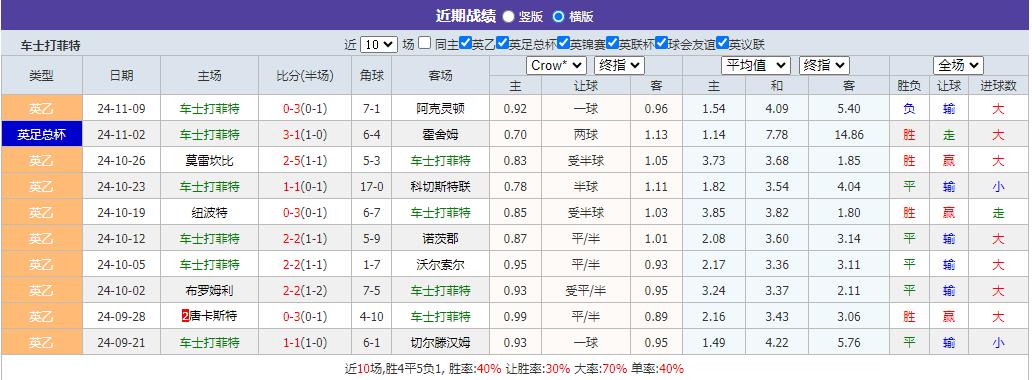
Task: Click the 17-0 corner count
Action: tap(371, 187)
